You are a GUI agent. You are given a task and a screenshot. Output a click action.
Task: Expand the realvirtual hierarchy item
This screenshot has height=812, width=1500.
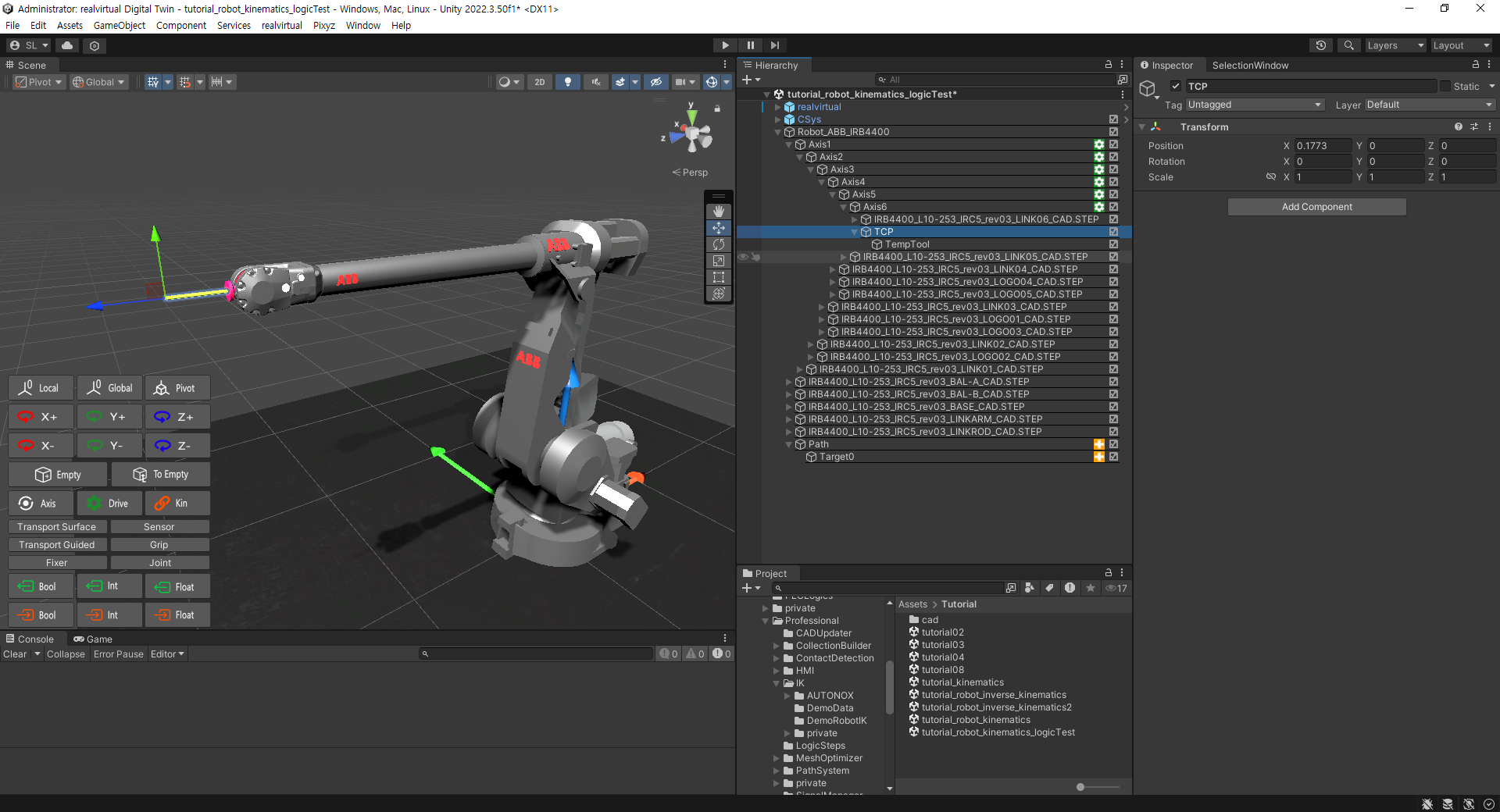pos(778,107)
